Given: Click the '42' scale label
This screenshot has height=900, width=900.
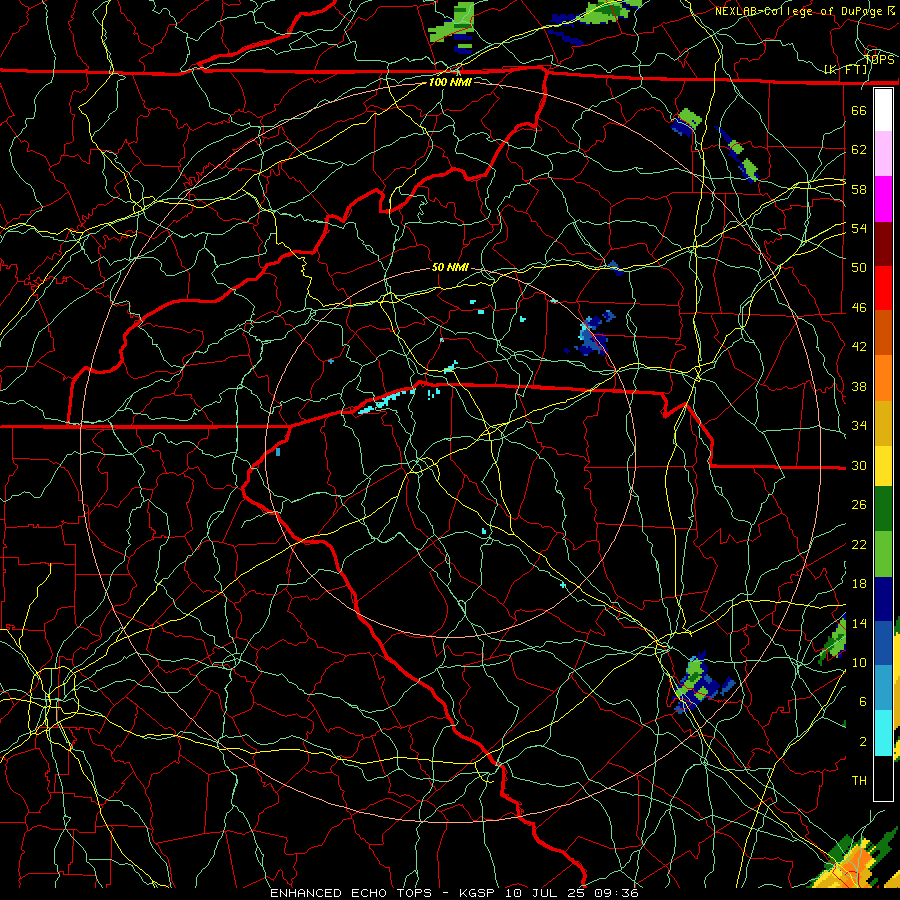Looking at the screenshot, I should [859, 347].
